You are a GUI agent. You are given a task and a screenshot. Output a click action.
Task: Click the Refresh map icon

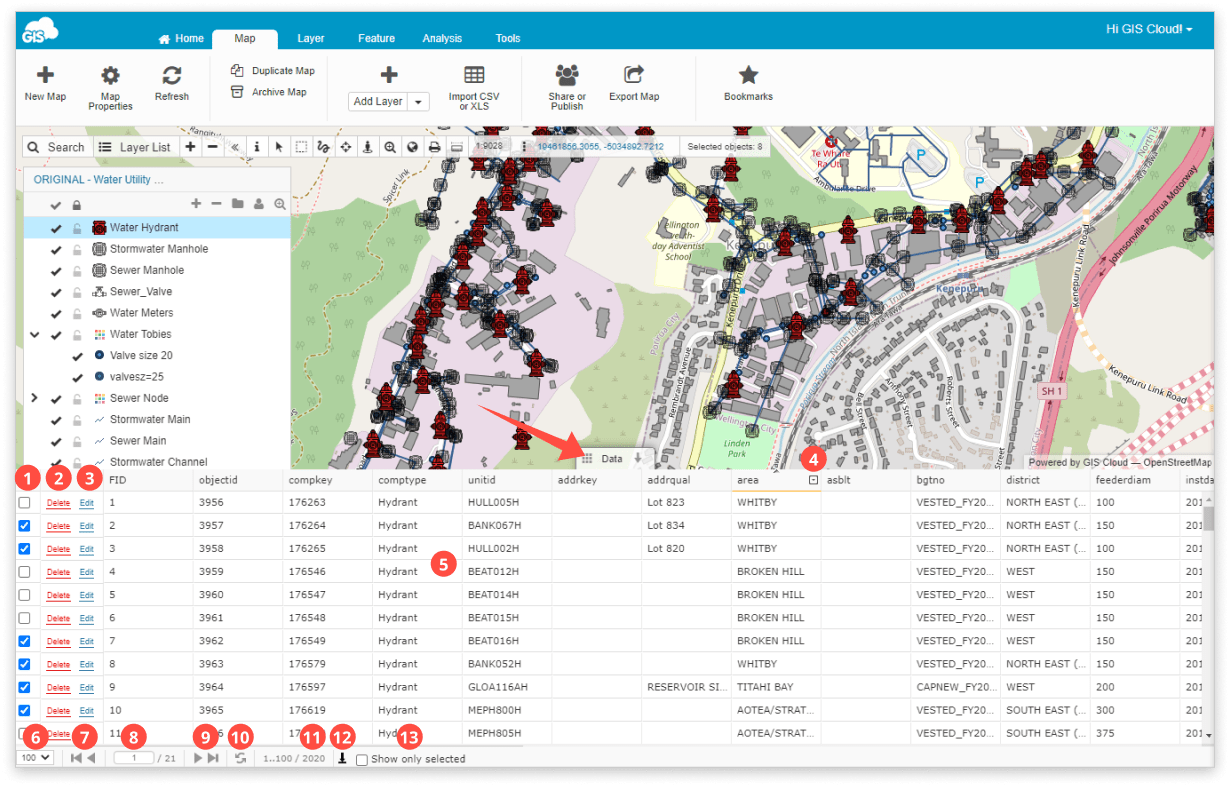tap(172, 75)
